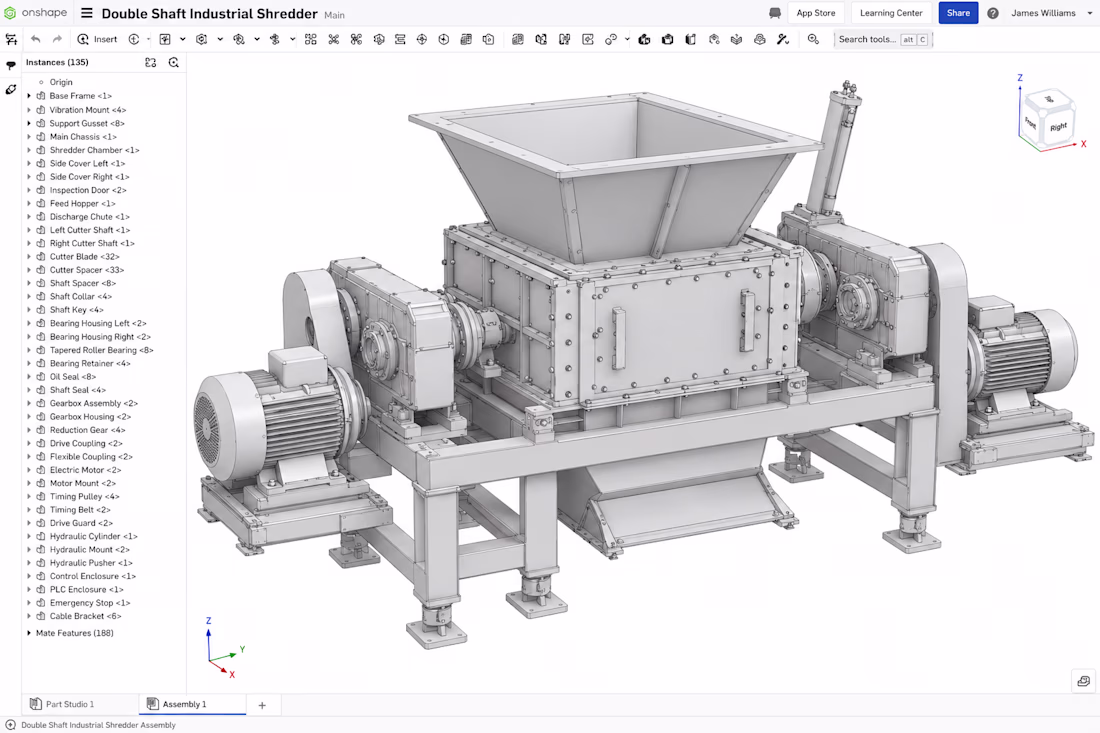1100x733 pixels.
Task: Click the Redo arrow in toolbar
Action: point(58,39)
